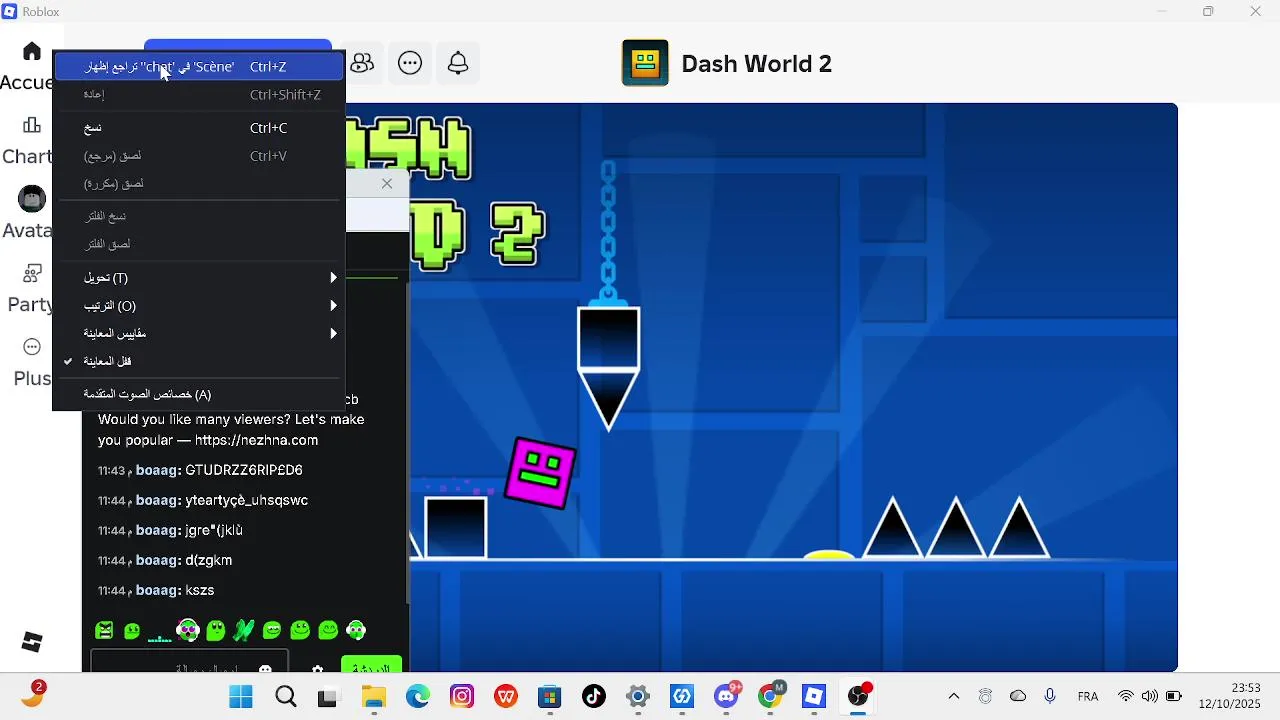This screenshot has width=1280, height=720.
Task: Pick the green emote with purple glasses
Action: click(188, 630)
